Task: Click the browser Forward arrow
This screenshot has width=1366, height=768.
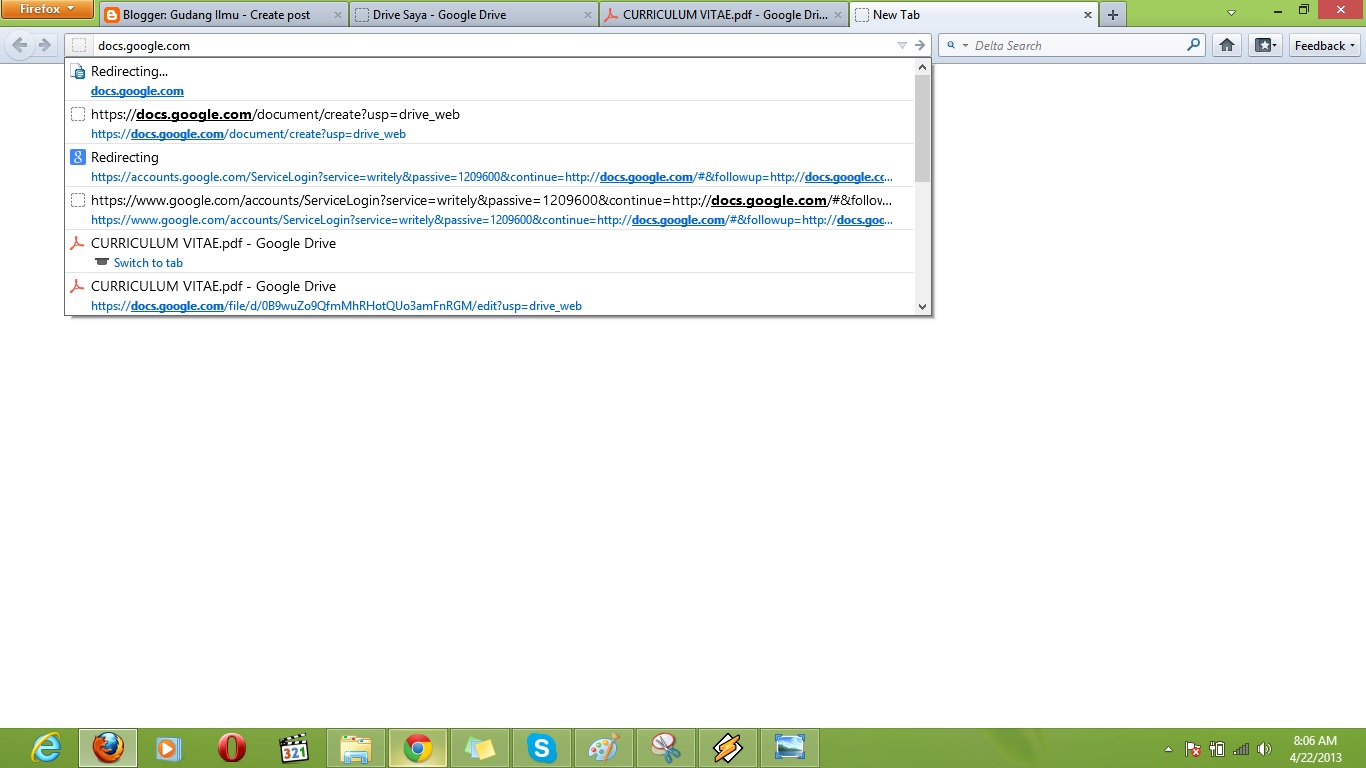Action: [x=45, y=45]
